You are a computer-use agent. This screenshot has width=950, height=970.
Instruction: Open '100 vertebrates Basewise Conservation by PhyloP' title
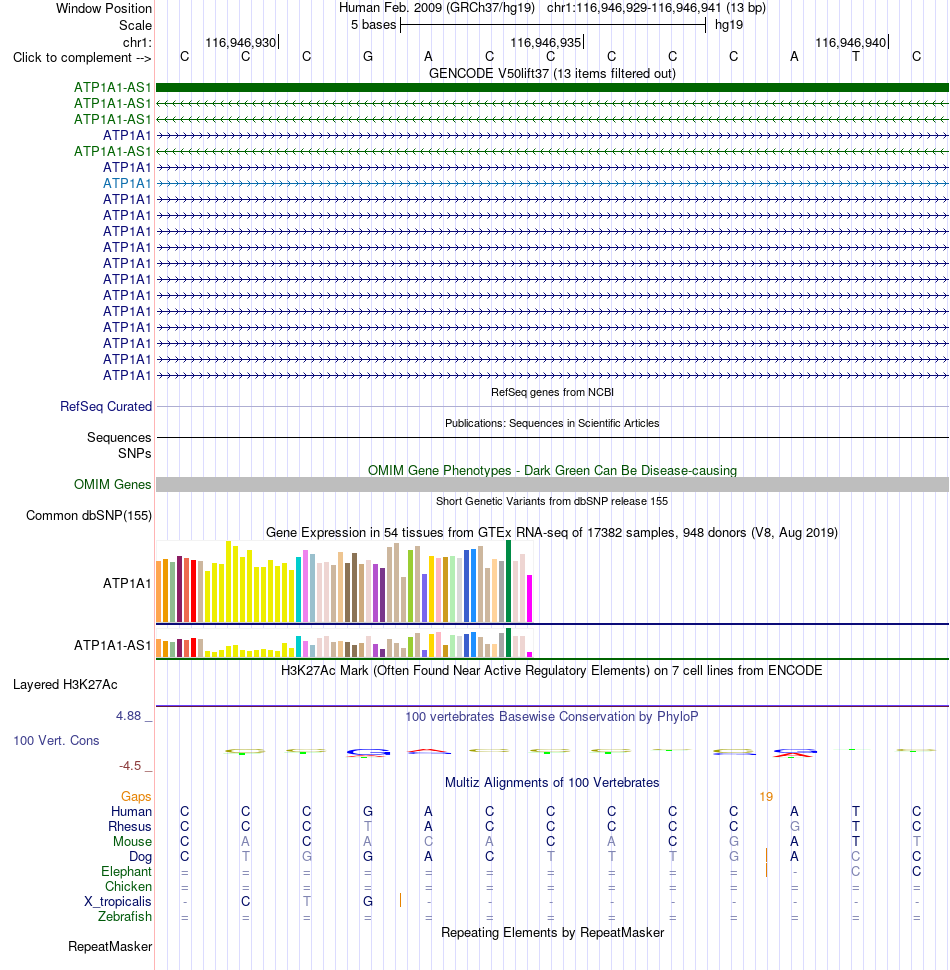[x=552, y=716]
